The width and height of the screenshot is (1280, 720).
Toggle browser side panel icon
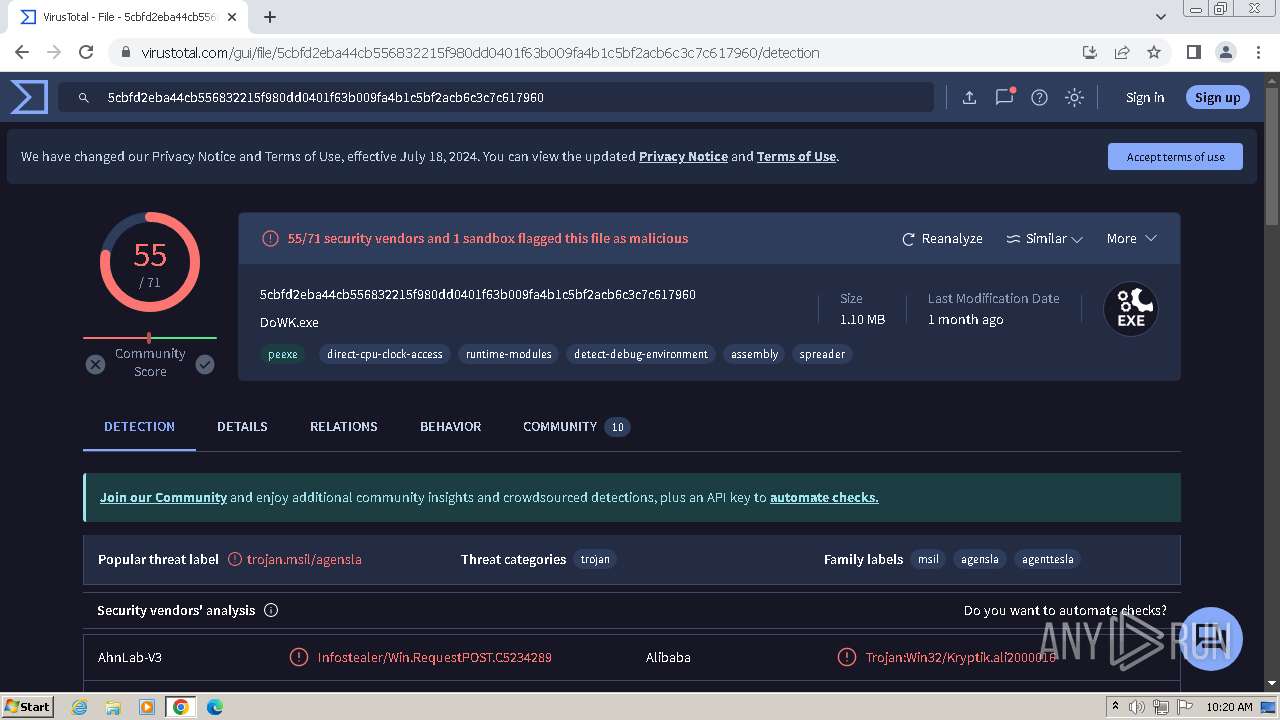[1193, 53]
